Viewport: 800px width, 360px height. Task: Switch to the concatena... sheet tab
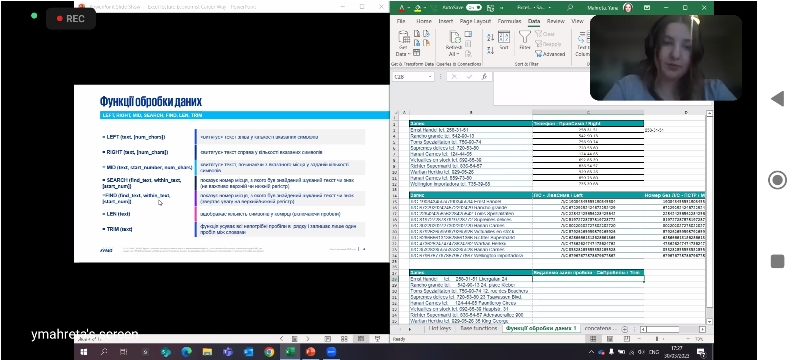[x=600, y=329]
